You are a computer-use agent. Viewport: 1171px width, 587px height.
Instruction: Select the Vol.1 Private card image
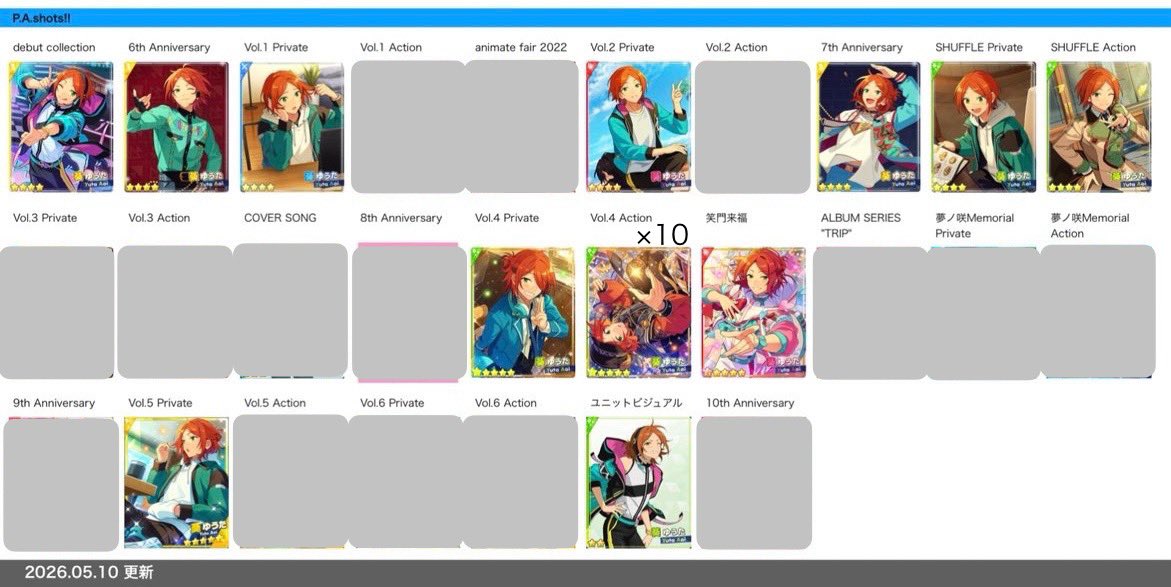292,127
